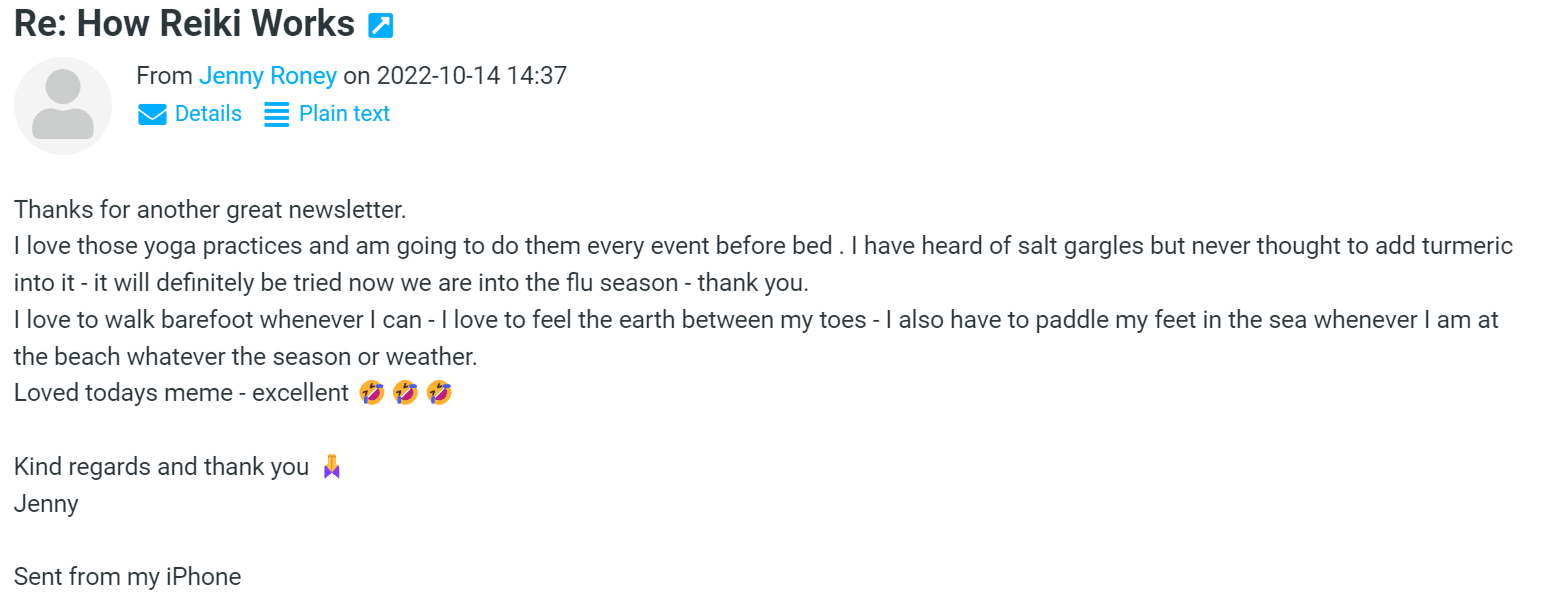1541x612 pixels.
Task: Click the sender's avatar placeholder
Action: click(63, 106)
